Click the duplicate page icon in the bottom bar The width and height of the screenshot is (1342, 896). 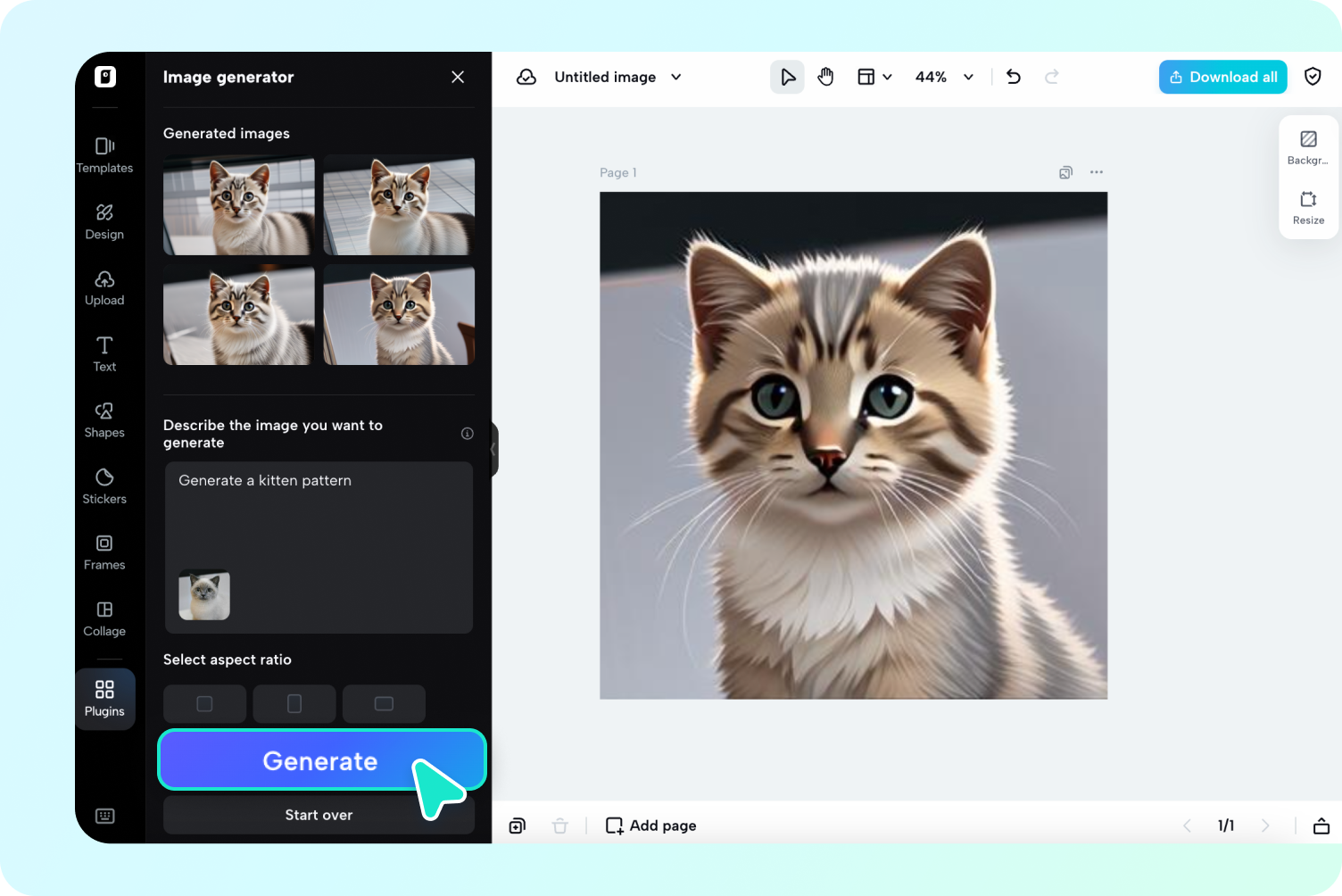coord(518,825)
